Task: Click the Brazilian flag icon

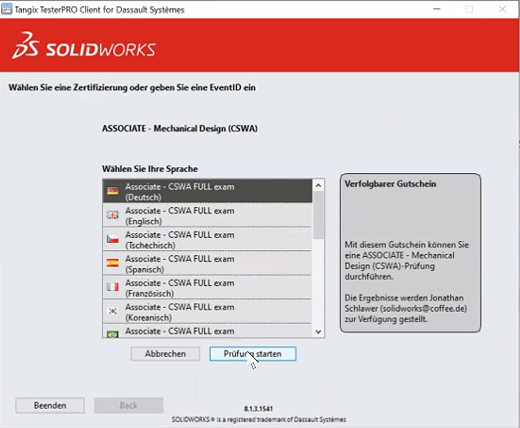Action: 113,334
